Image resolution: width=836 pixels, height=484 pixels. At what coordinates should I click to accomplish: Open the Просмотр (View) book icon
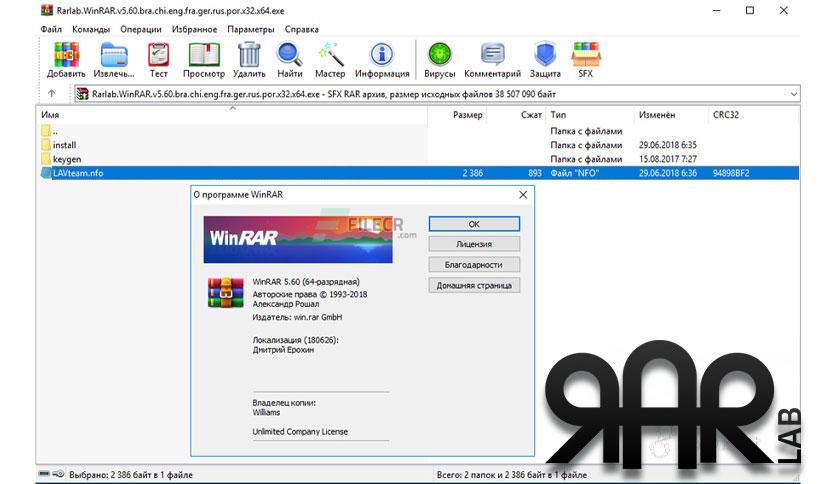204,55
